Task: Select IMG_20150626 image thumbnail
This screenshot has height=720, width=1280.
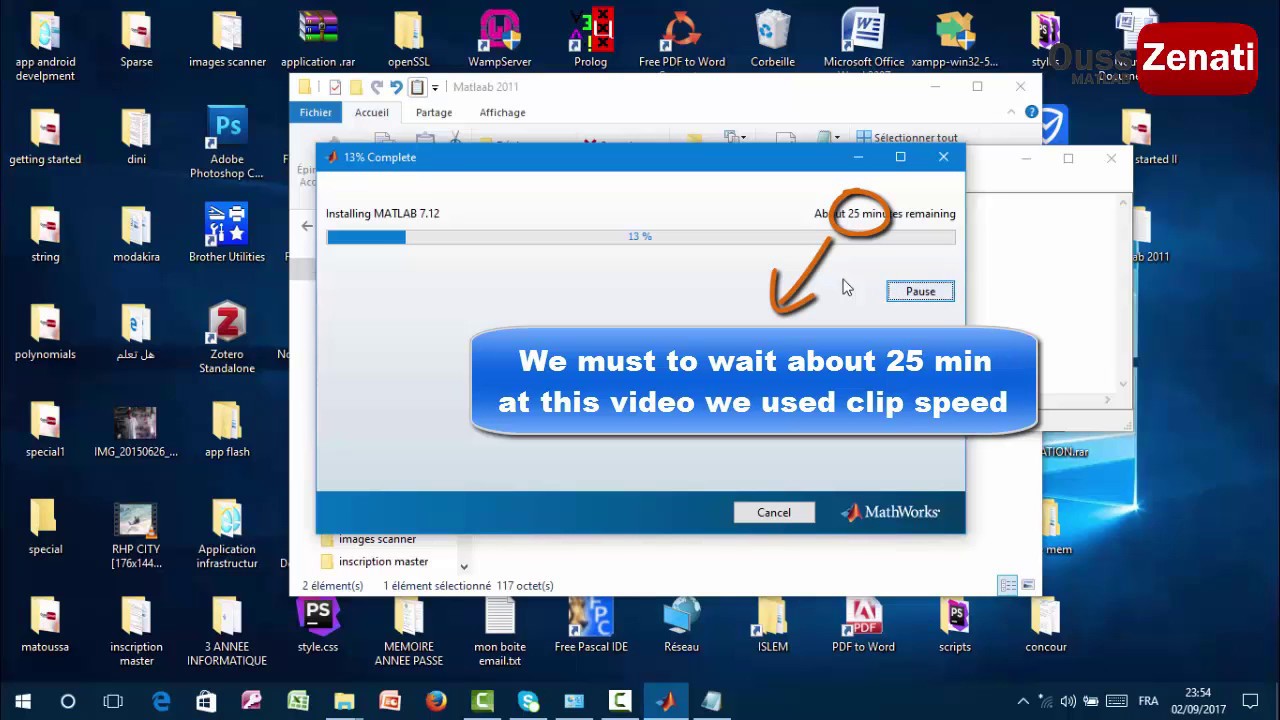Action: pos(136,431)
